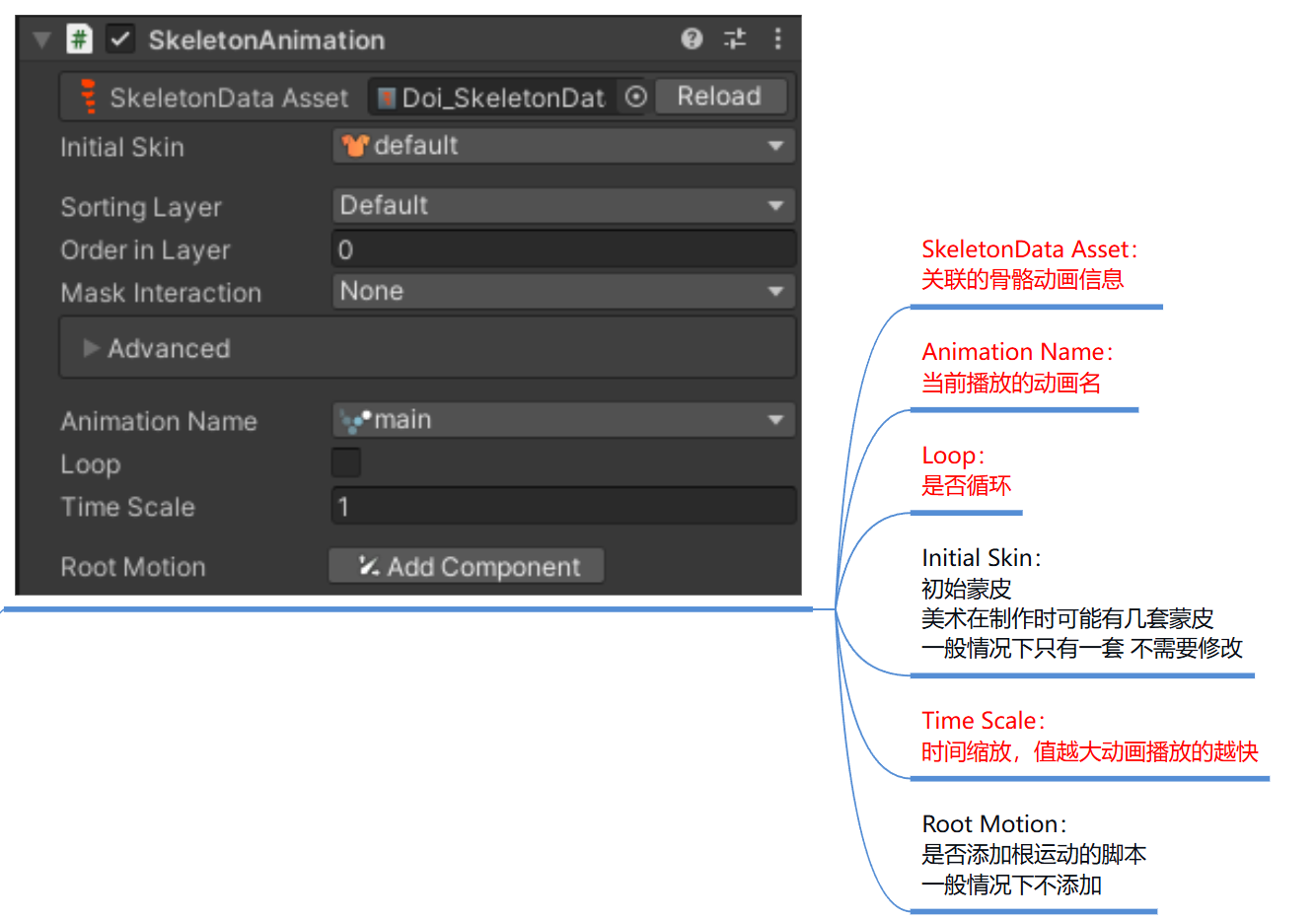Click the SkeletonAnimation component title text
Screen dimensions: 1316x920
coord(266,40)
